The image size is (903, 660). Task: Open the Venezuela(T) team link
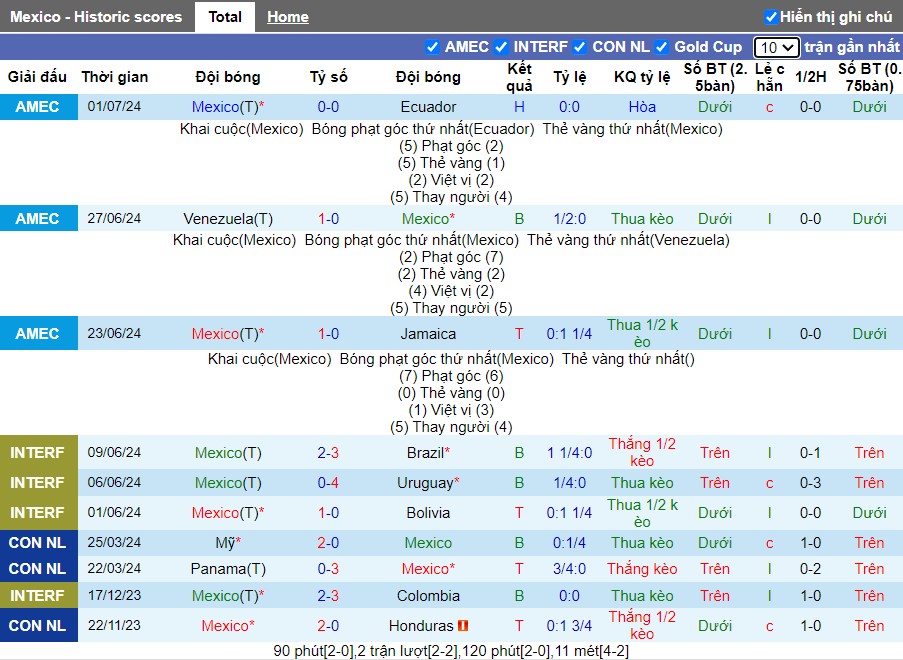coord(228,219)
